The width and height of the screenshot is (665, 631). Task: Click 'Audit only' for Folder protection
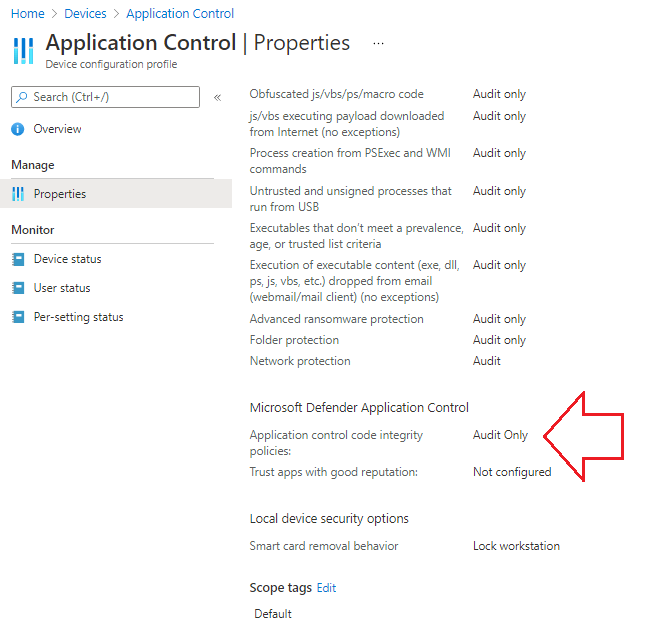coord(499,340)
